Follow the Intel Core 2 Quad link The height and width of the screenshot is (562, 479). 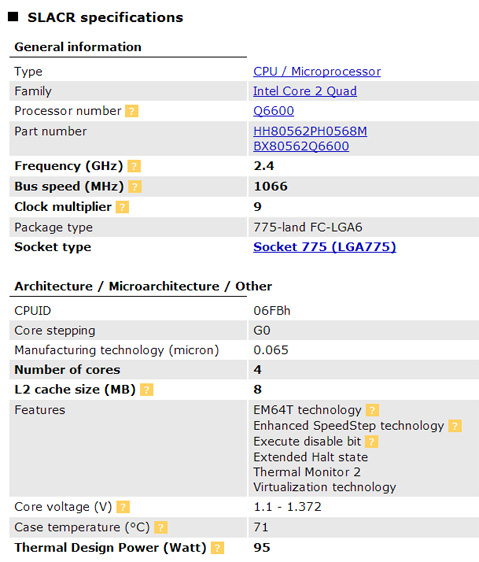[x=305, y=91]
